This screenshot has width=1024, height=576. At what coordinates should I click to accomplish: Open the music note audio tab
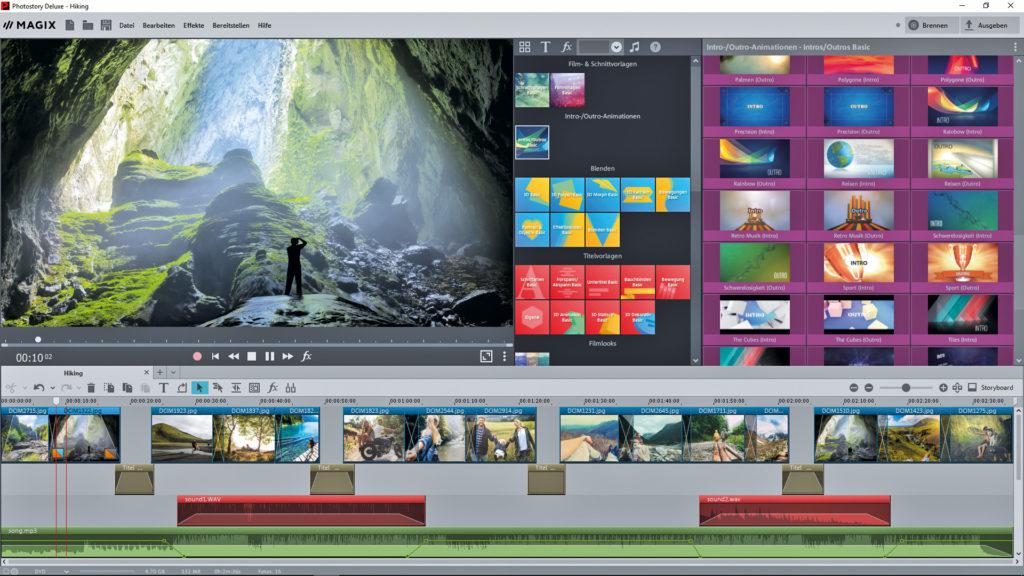pos(634,47)
